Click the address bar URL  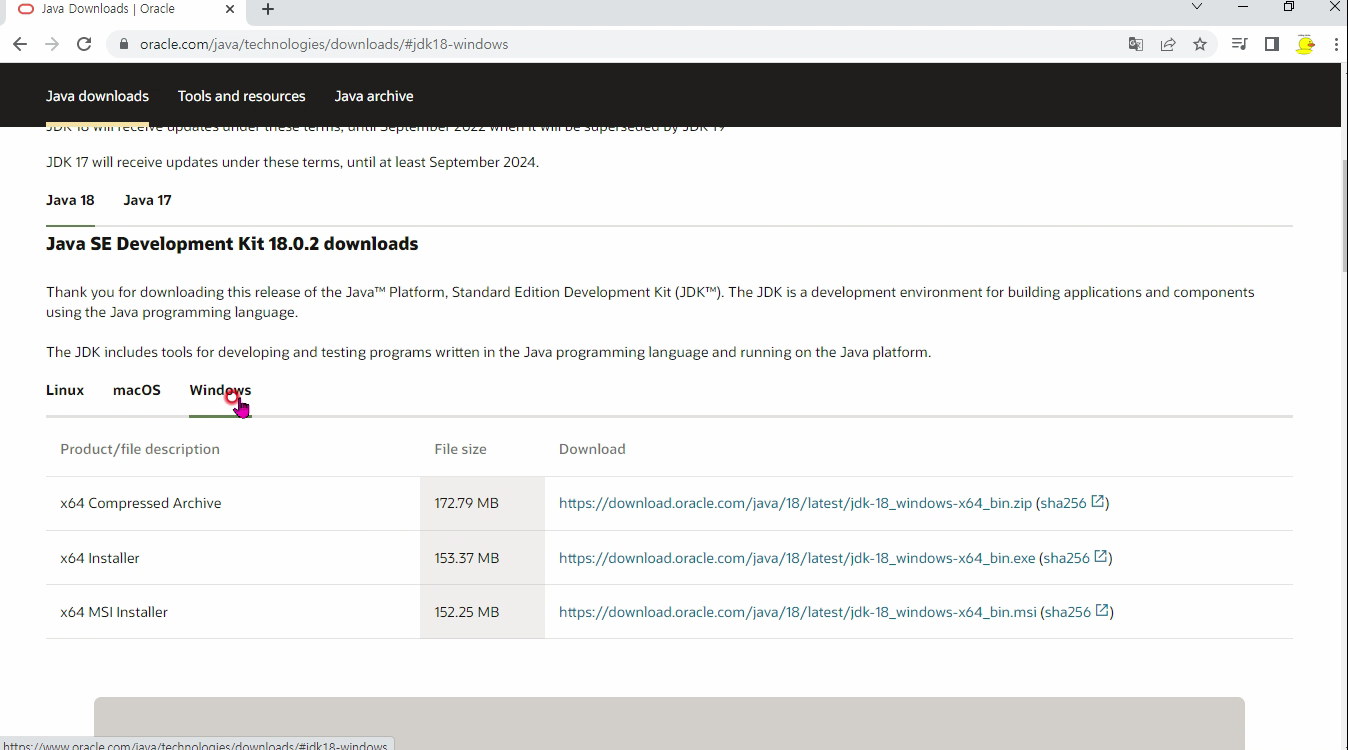(324, 44)
